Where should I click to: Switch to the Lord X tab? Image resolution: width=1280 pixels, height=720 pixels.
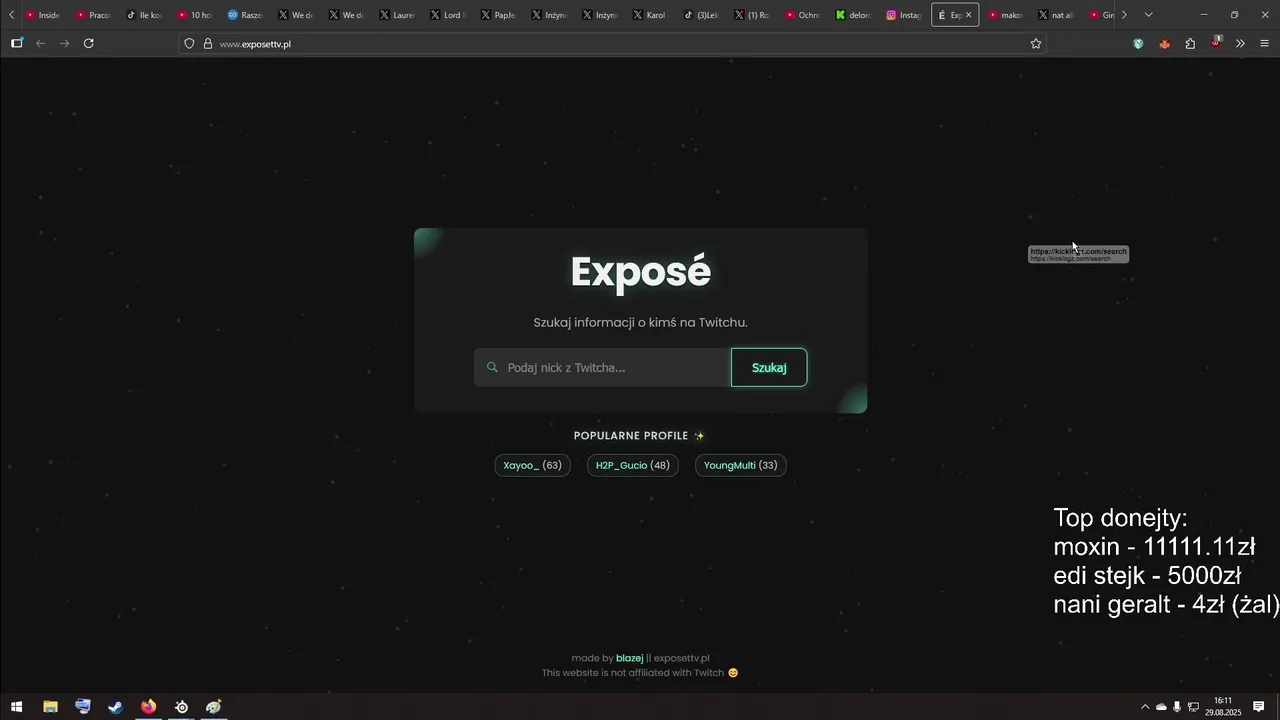[x=449, y=15]
